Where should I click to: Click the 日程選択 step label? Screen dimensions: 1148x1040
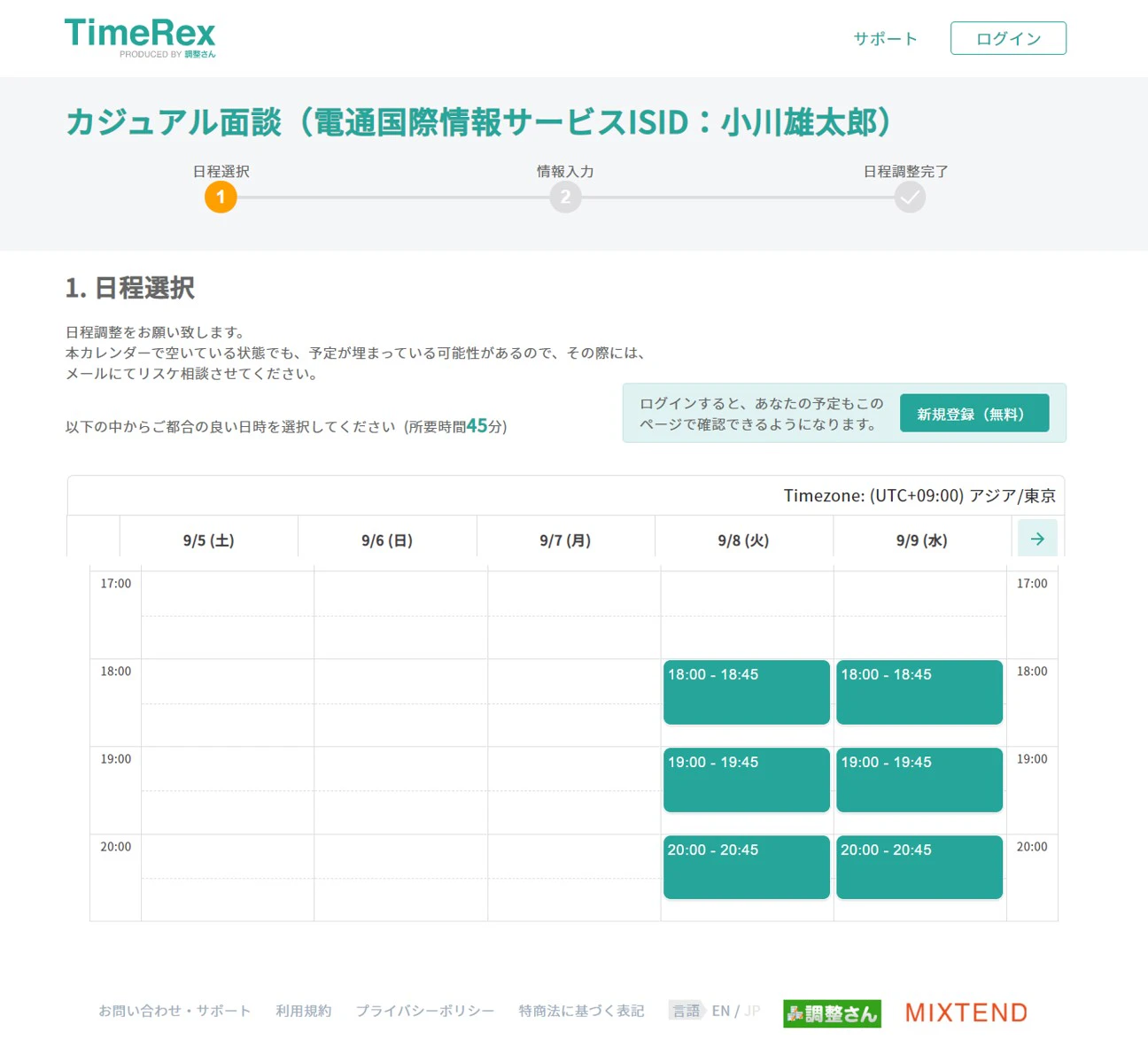click(x=221, y=171)
